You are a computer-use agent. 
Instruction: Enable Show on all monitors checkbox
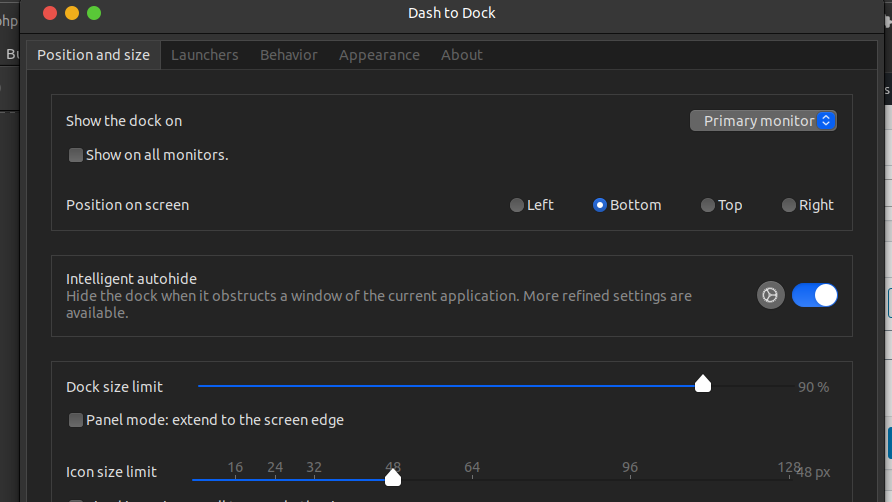[76, 155]
